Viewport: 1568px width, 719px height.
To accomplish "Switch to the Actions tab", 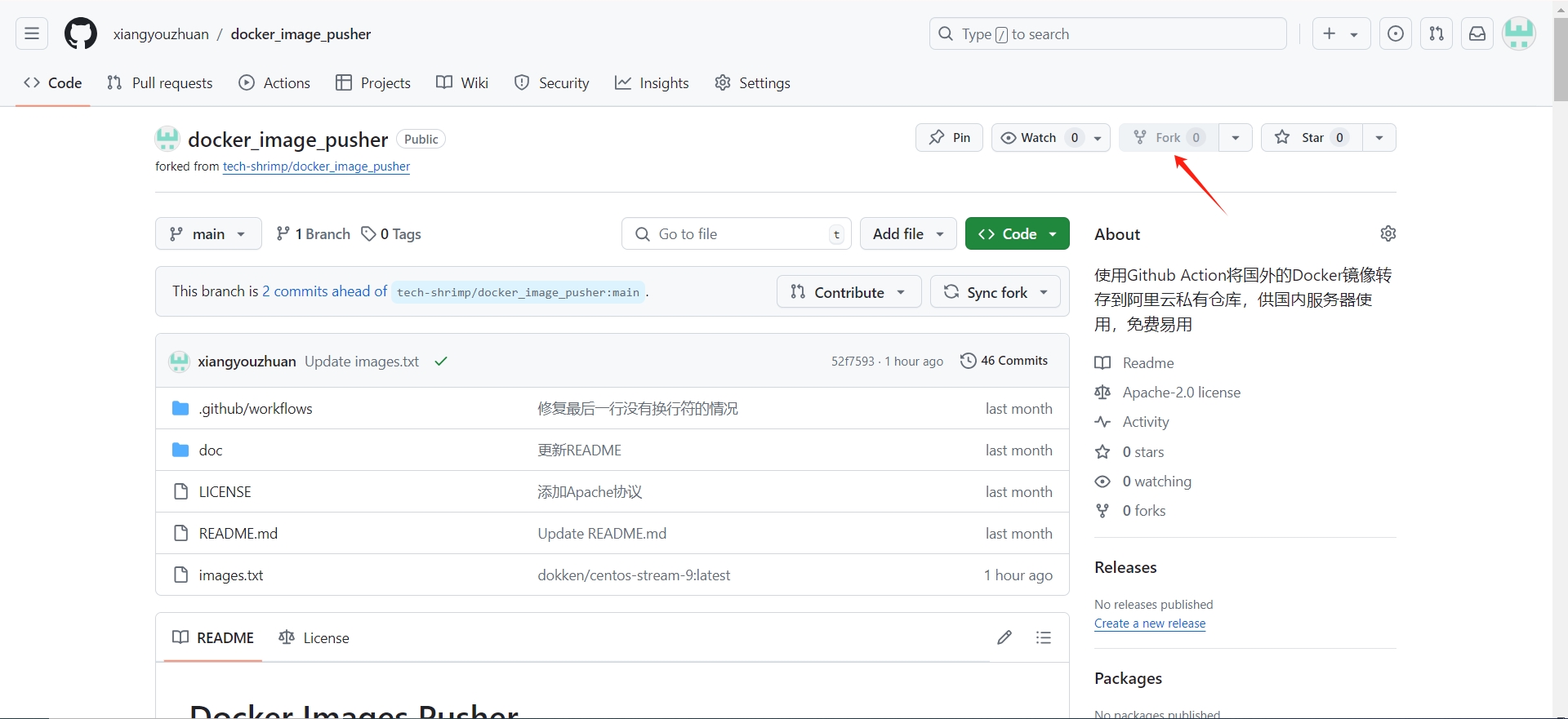I will [274, 83].
